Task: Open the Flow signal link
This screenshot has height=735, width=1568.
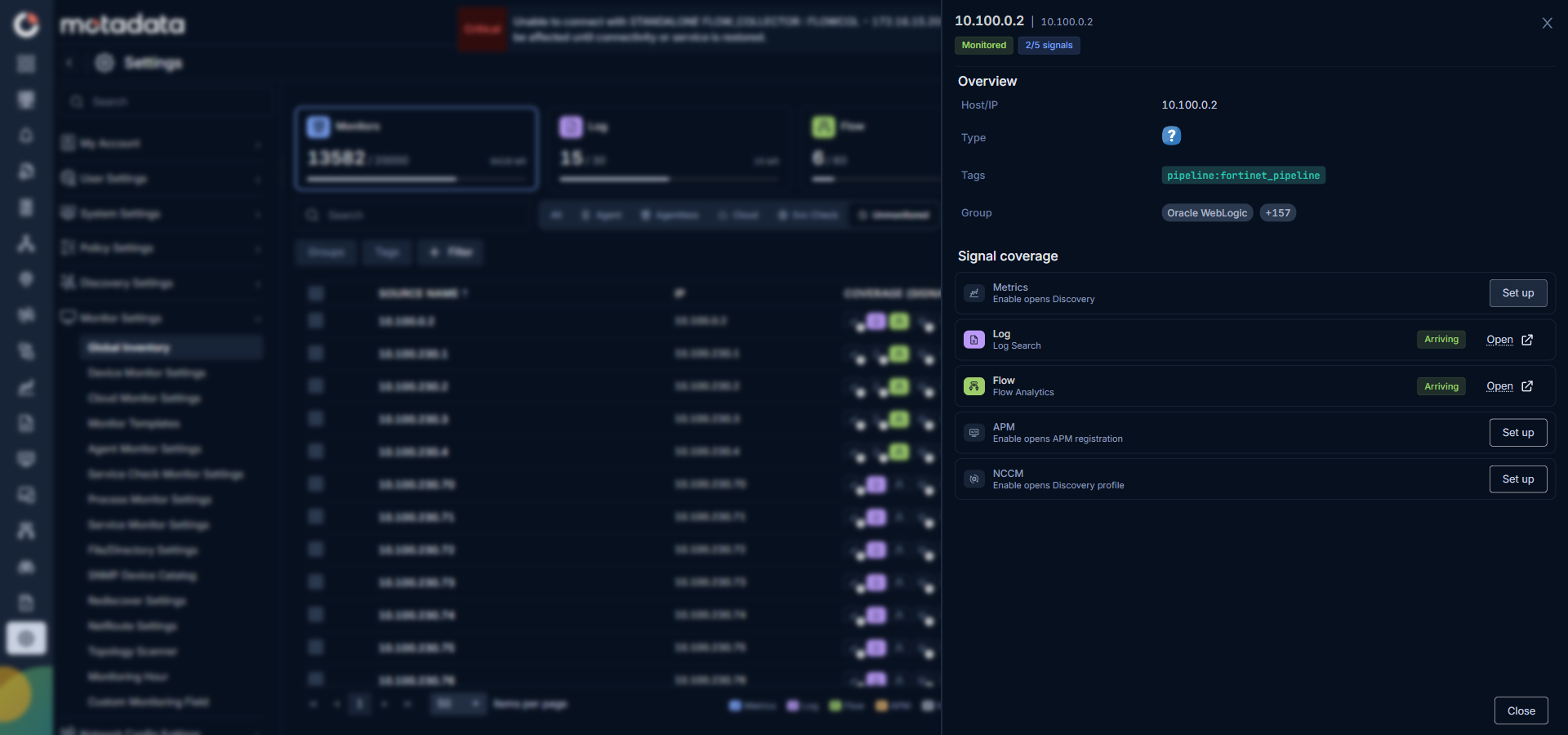Action: [1499, 386]
